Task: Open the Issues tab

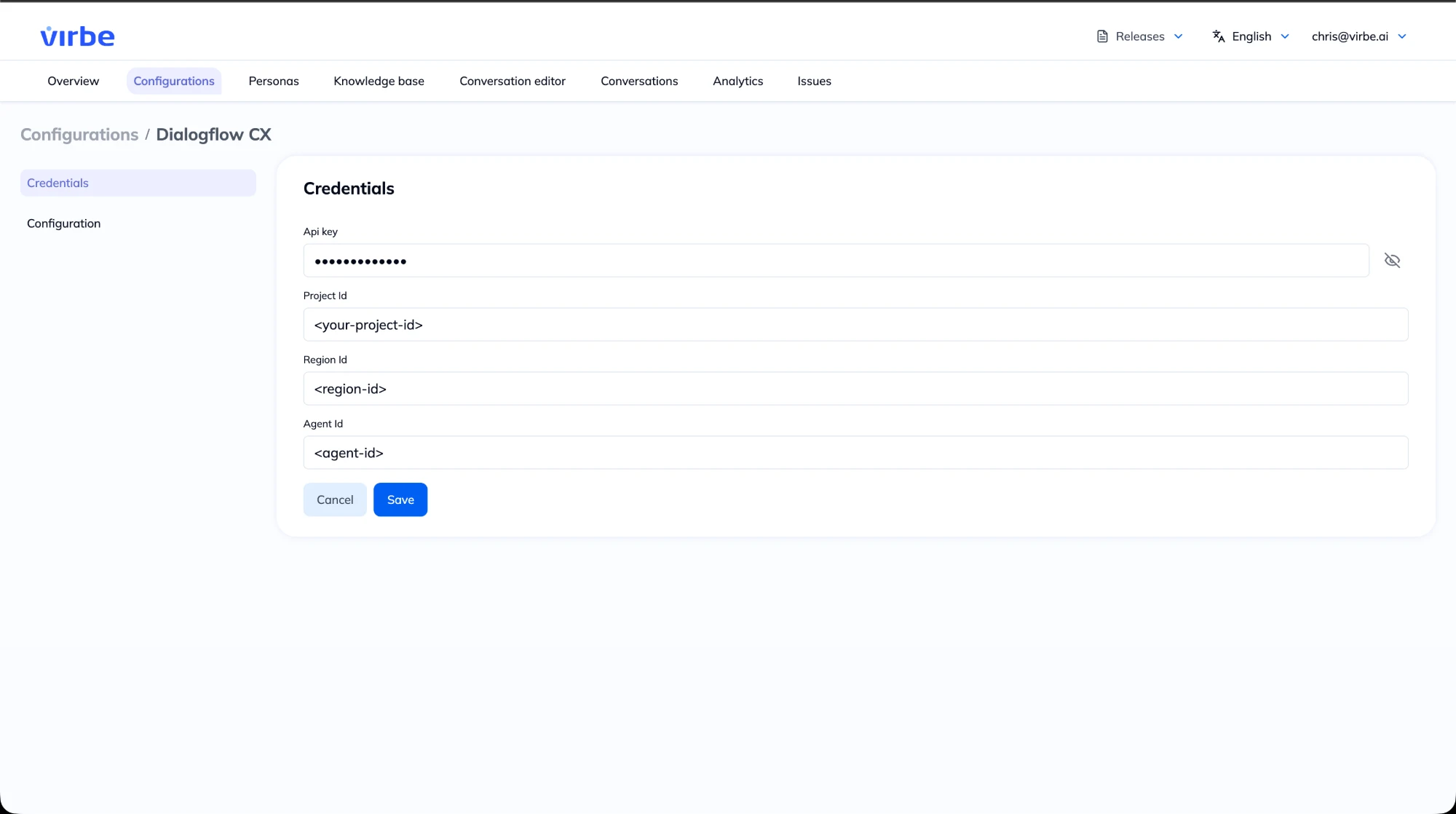Action: pyautogui.click(x=814, y=81)
